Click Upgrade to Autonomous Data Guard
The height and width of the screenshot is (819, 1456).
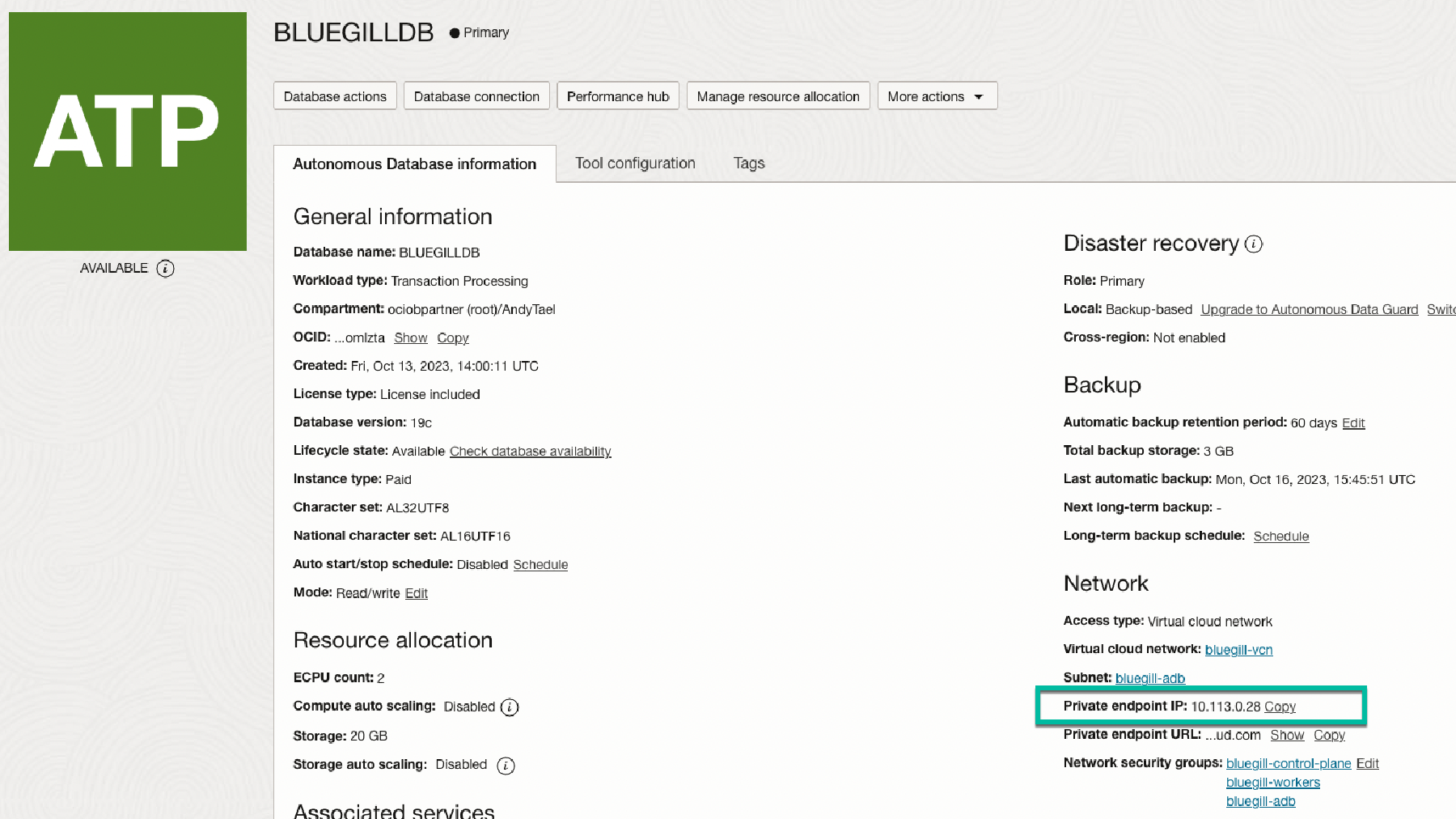[1309, 310]
